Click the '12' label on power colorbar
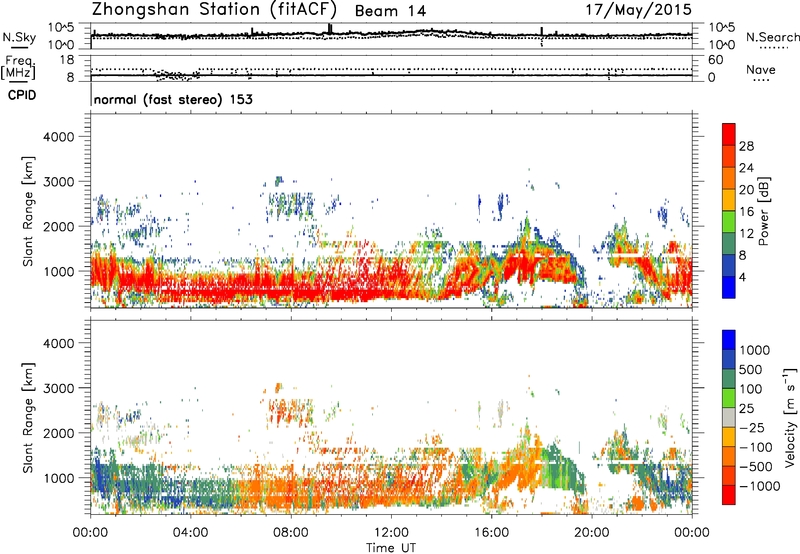The image size is (800, 554). click(746, 234)
